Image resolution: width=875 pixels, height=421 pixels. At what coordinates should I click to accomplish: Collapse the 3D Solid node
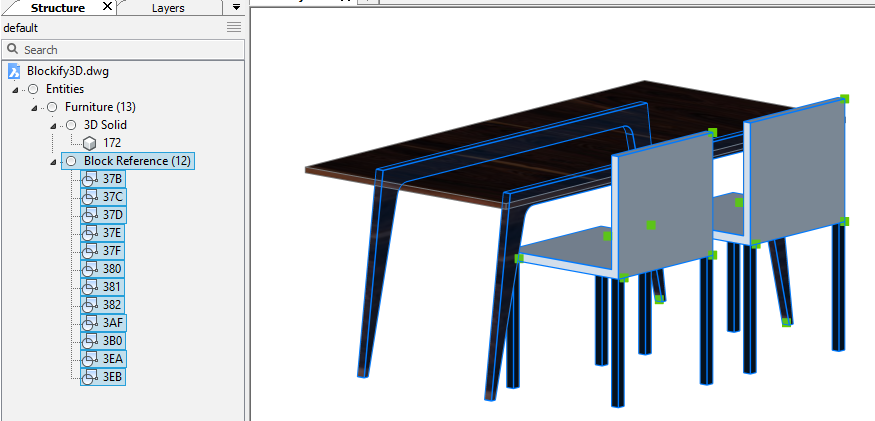54,125
